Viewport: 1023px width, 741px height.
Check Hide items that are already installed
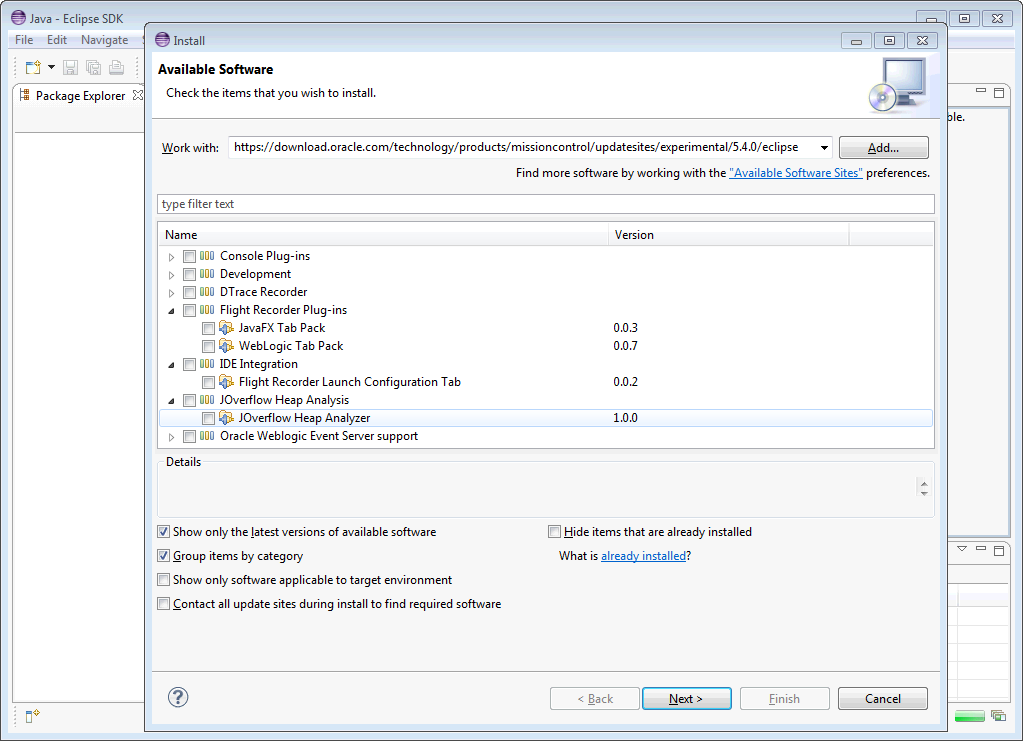pyautogui.click(x=555, y=532)
